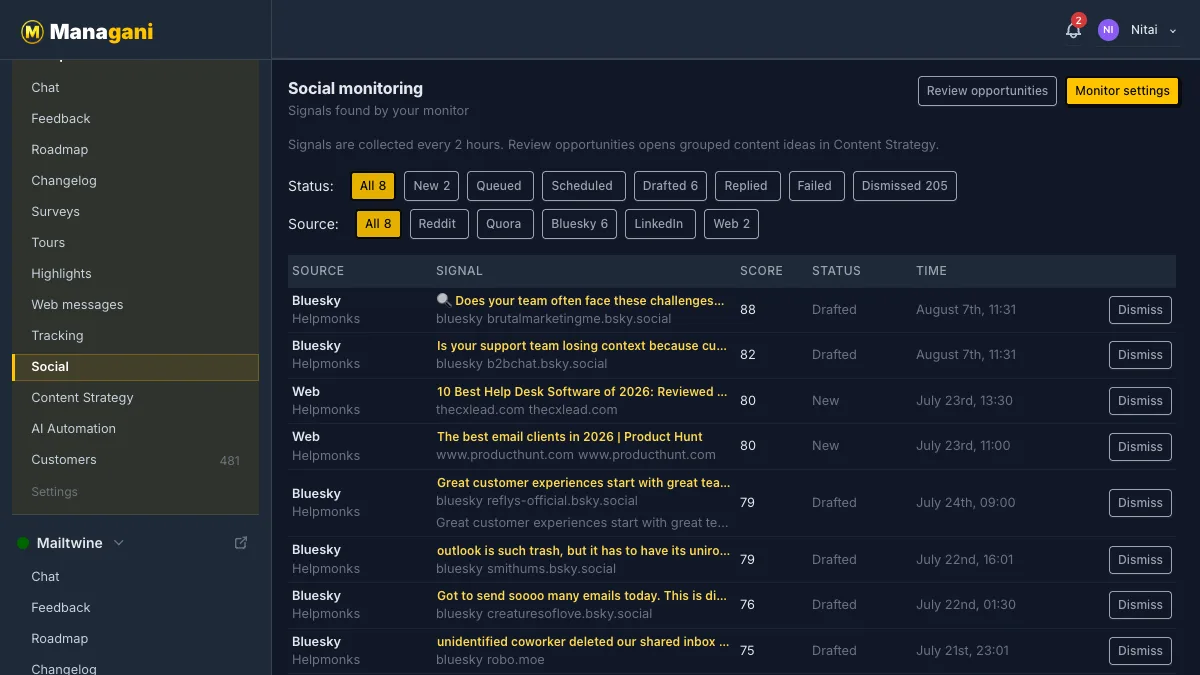
Task: Dismiss the 'Is your support team losing' signal
Action: click(1140, 355)
